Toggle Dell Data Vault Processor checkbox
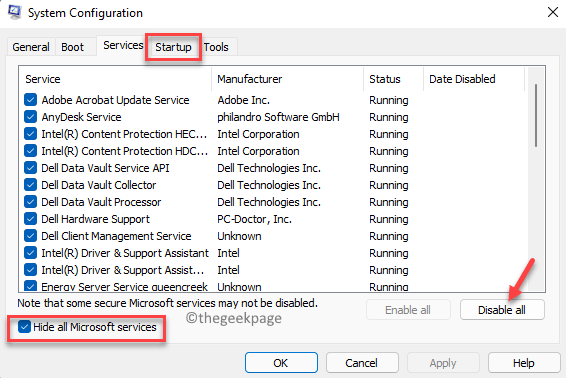The image size is (566, 378). click(x=30, y=201)
